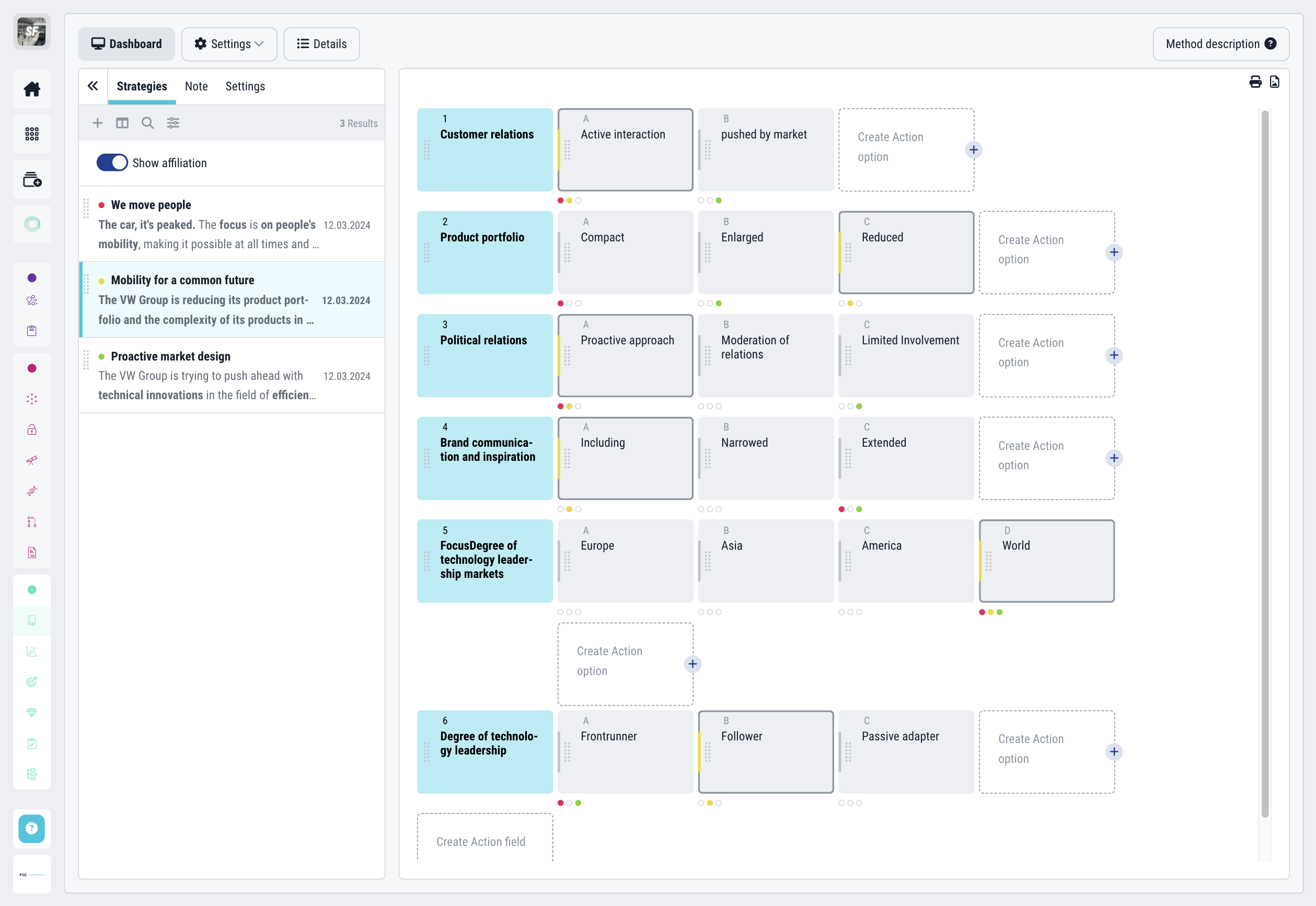Open the Details view
The height and width of the screenshot is (906, 1316).
(x=321, y=44)
